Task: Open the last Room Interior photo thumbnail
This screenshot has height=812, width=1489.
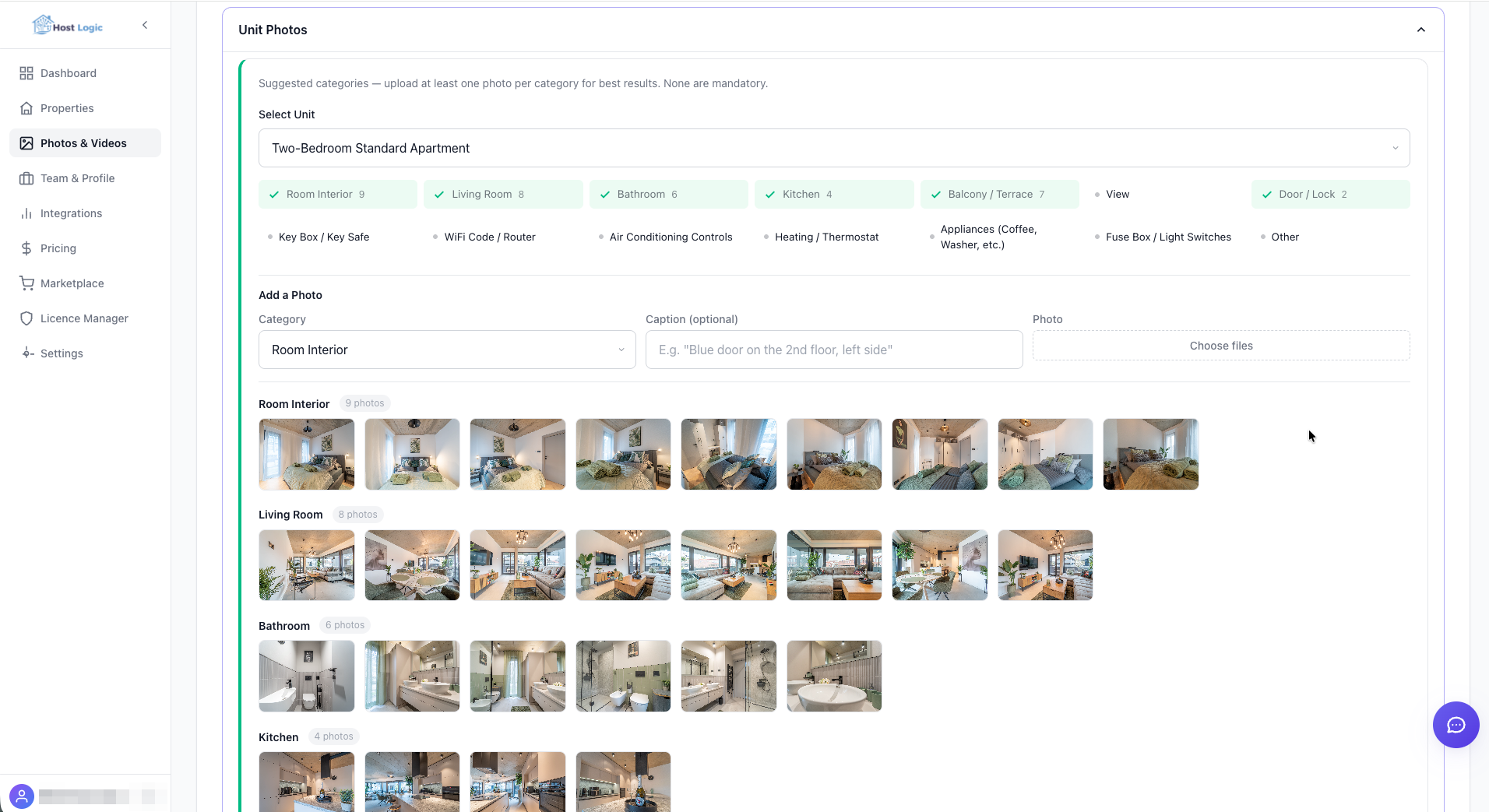Action: click(x=1151, y=455)
